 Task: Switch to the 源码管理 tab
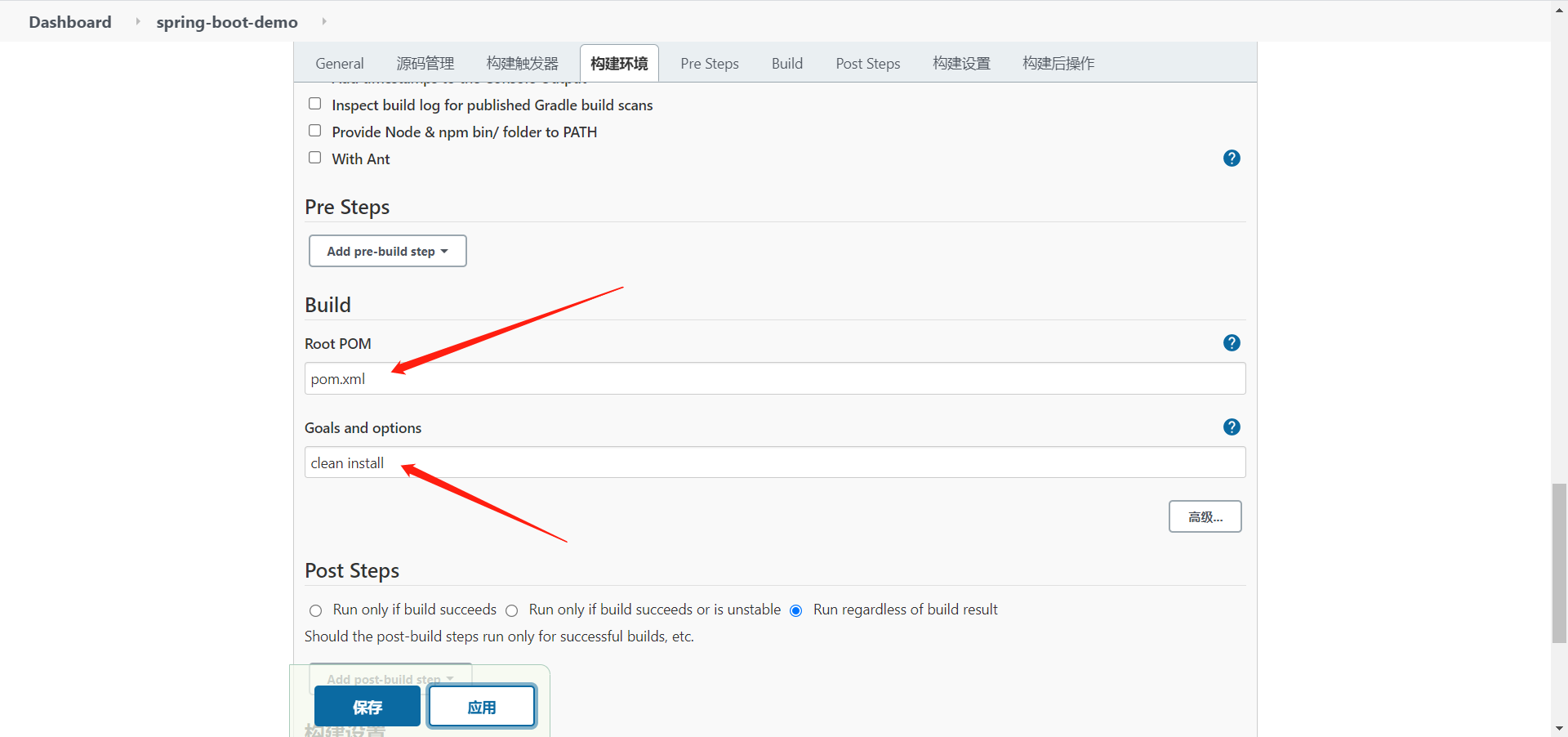(425, 64)
